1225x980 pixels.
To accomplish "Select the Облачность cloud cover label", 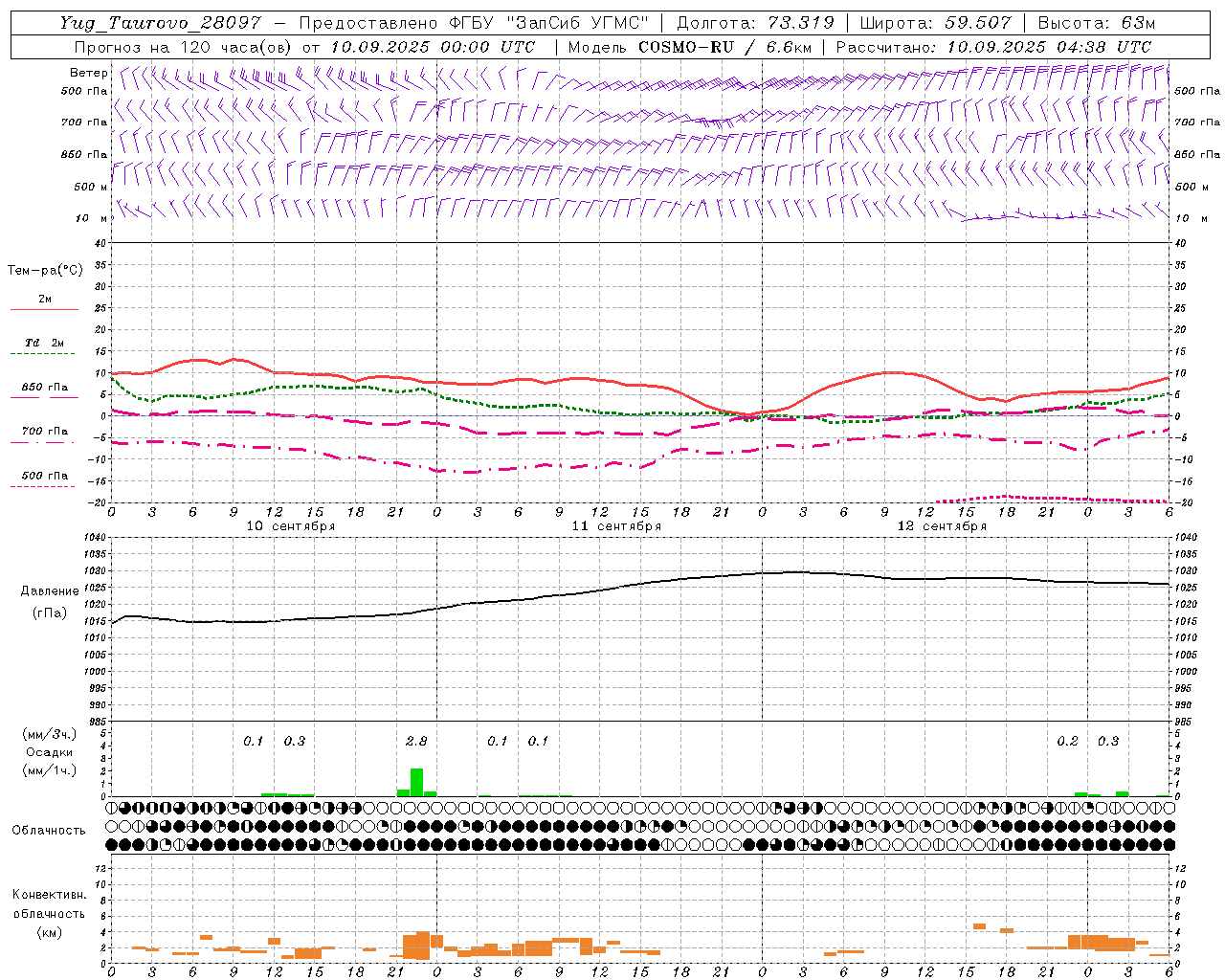I will pyautogui.click(x=49, y=831).
